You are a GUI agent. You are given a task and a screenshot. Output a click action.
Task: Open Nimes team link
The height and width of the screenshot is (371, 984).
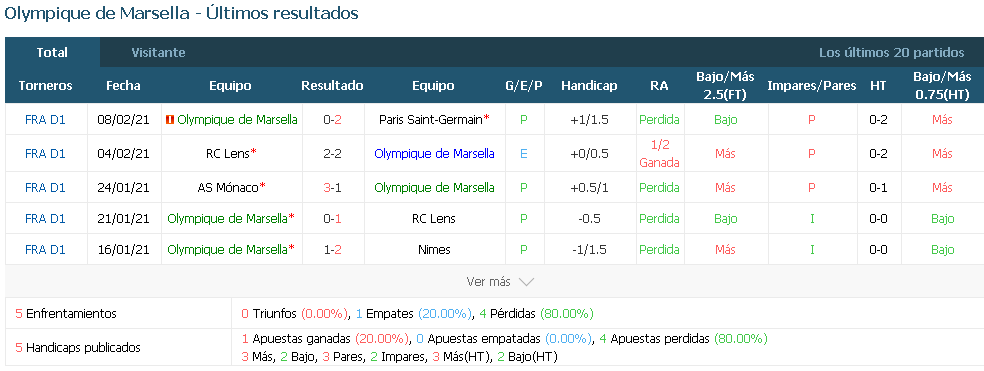(x=434, y=250)
